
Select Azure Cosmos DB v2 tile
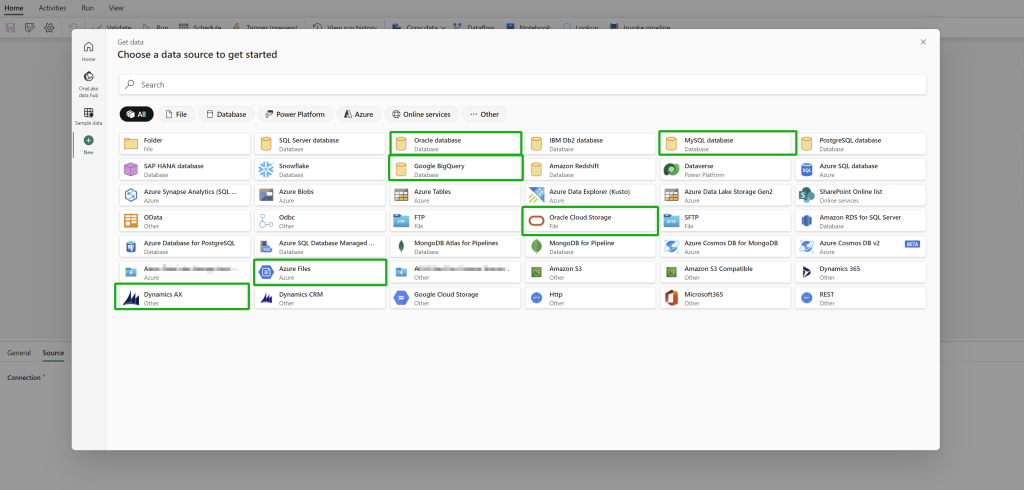(861, 247)
